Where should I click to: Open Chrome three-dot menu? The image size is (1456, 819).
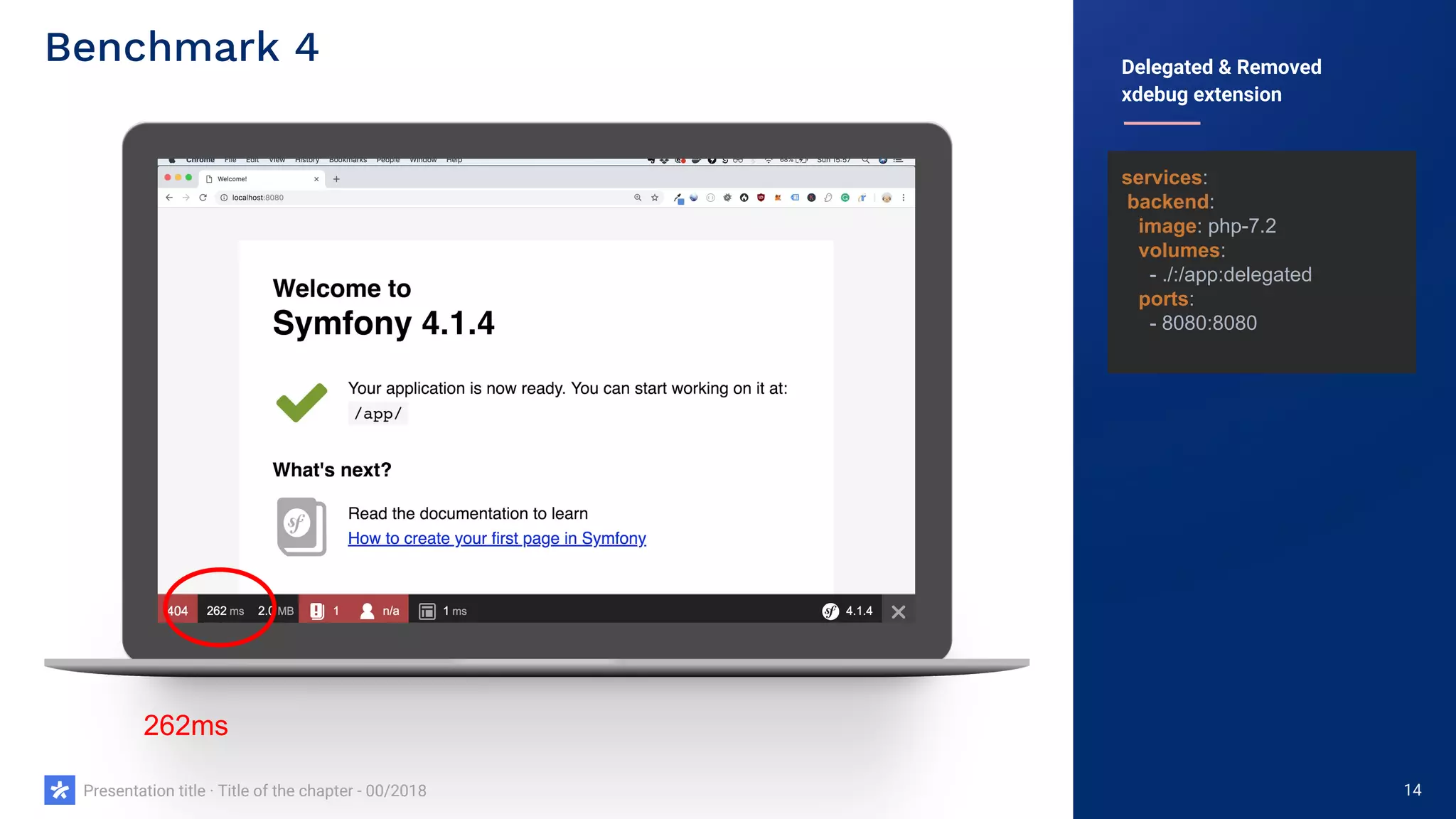[x=904, y=198]
